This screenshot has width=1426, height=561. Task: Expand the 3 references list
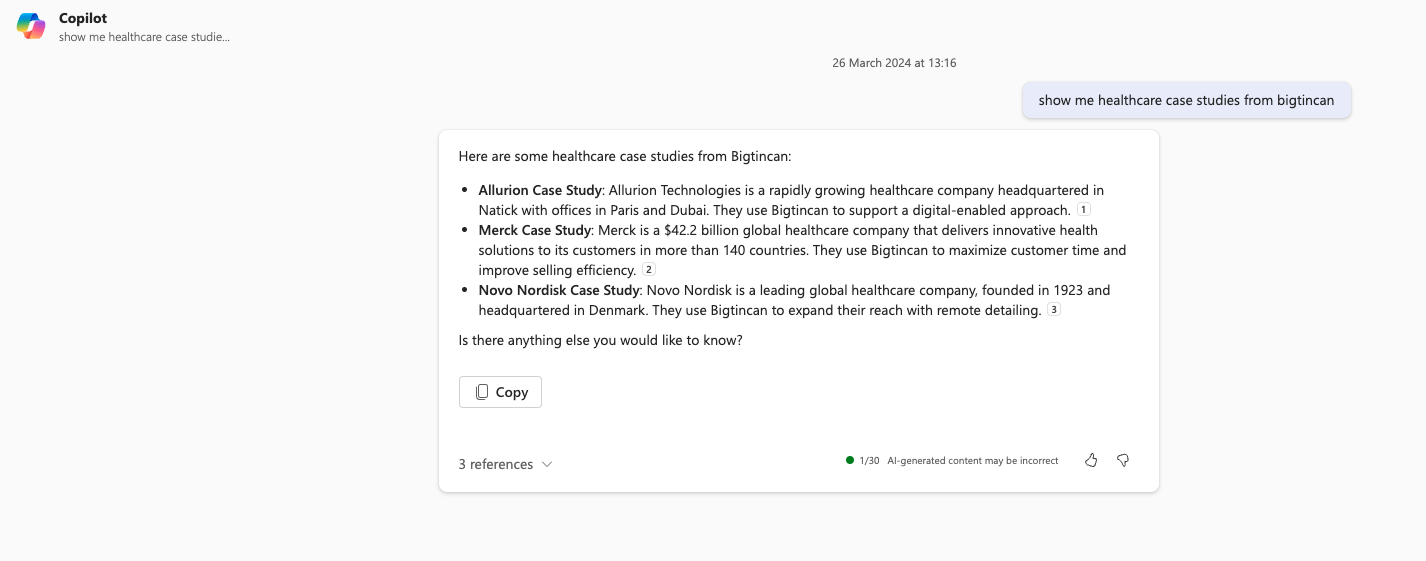pos(505,464)
